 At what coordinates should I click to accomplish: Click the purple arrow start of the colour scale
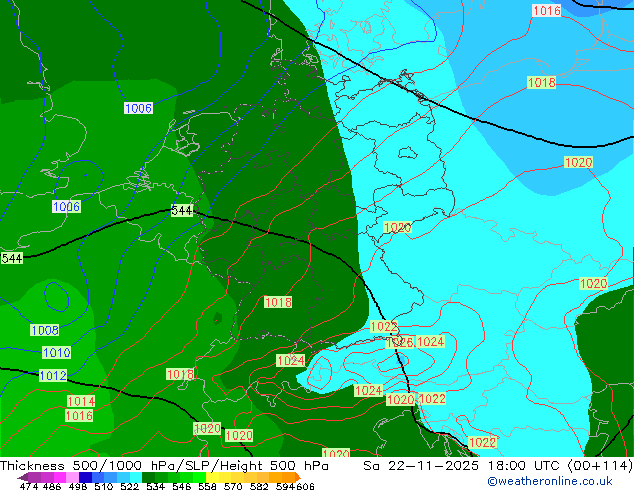[x=22, y=477]
